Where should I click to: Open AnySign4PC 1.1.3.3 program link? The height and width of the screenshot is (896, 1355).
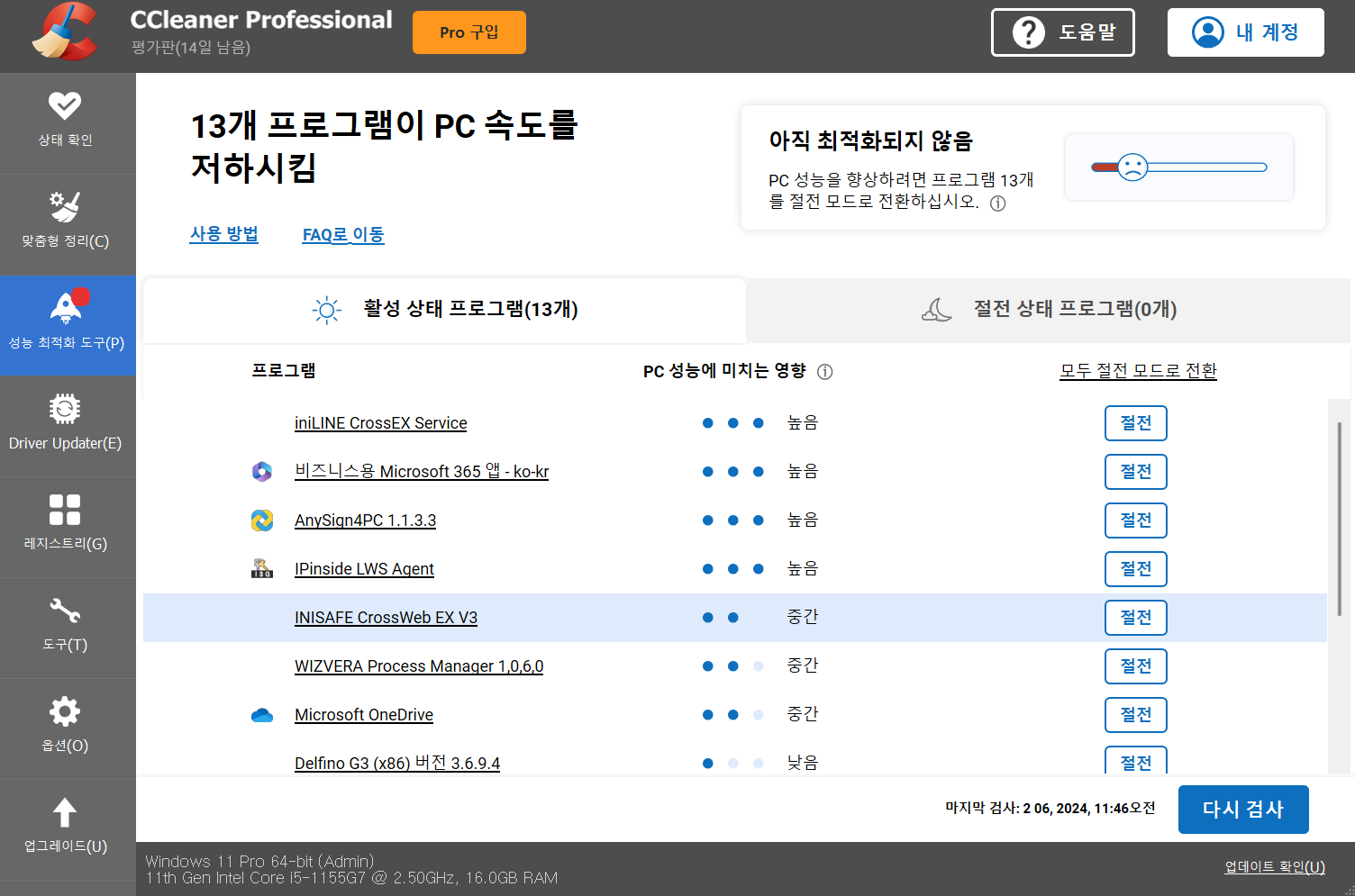coord(365,520)
